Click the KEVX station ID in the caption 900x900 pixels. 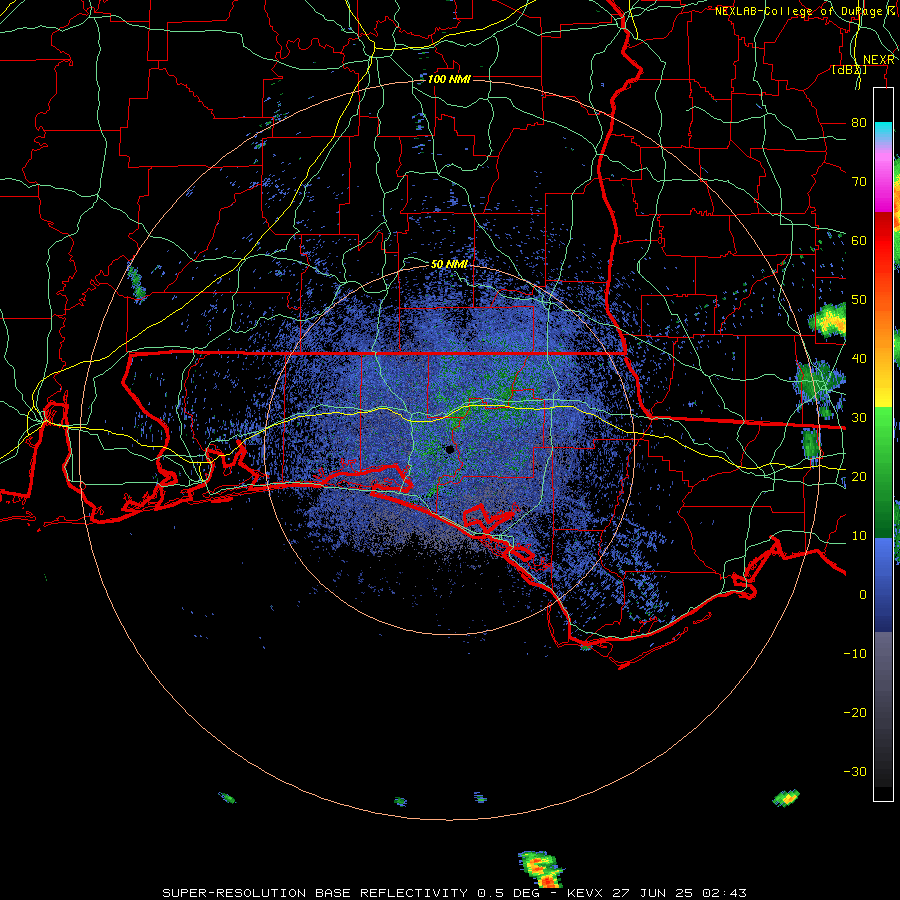(586, 893)
